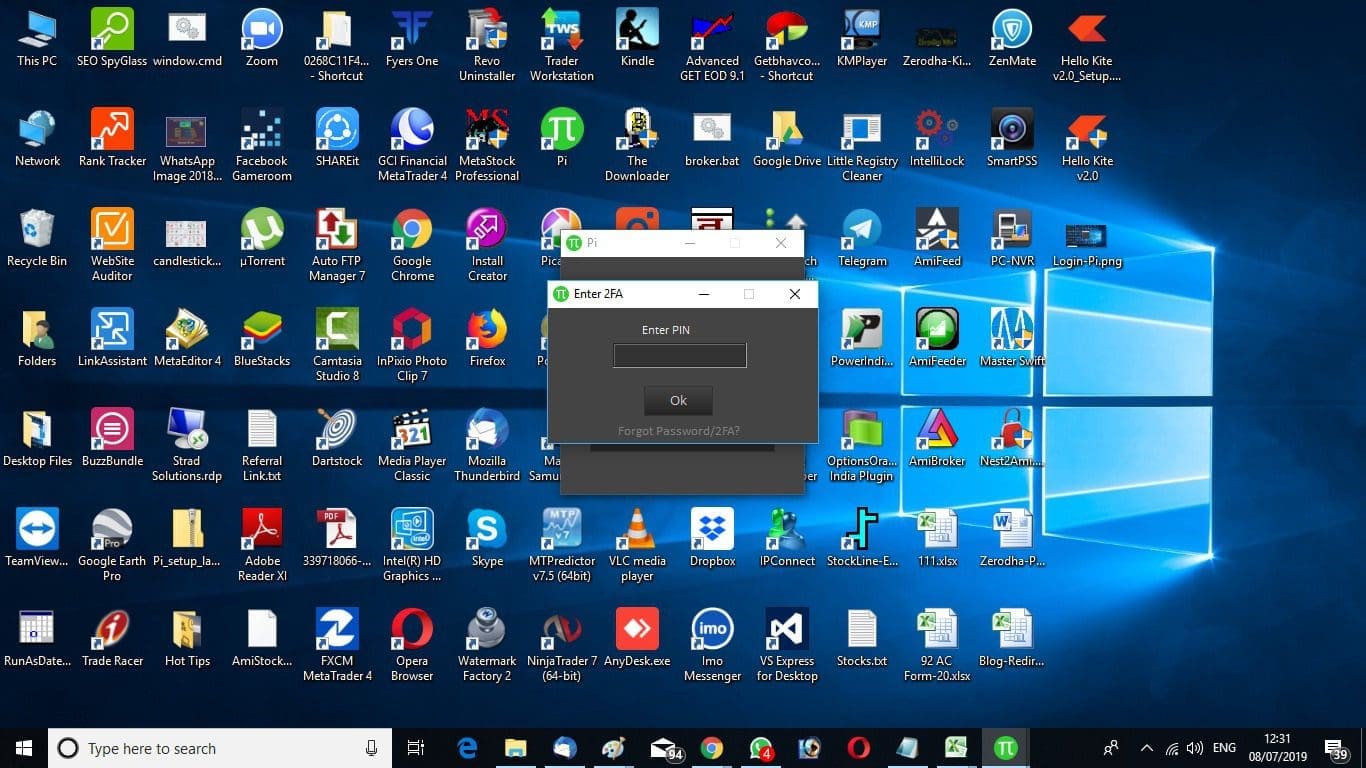Select the NinjaTrader 7 (64-bit) icon
Screen dimensions: 1366x768
pos(562,645)
